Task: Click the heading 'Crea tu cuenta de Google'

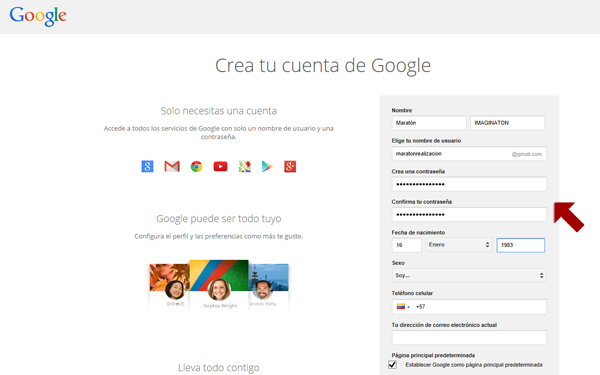Action: (x=323, y=65)
